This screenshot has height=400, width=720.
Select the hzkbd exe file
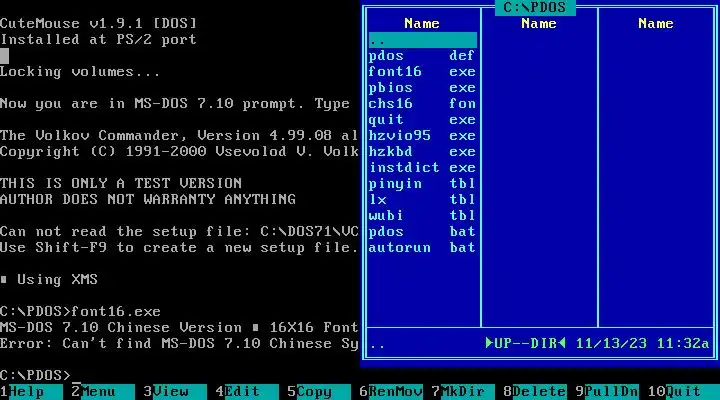click(x=422, y=152)
